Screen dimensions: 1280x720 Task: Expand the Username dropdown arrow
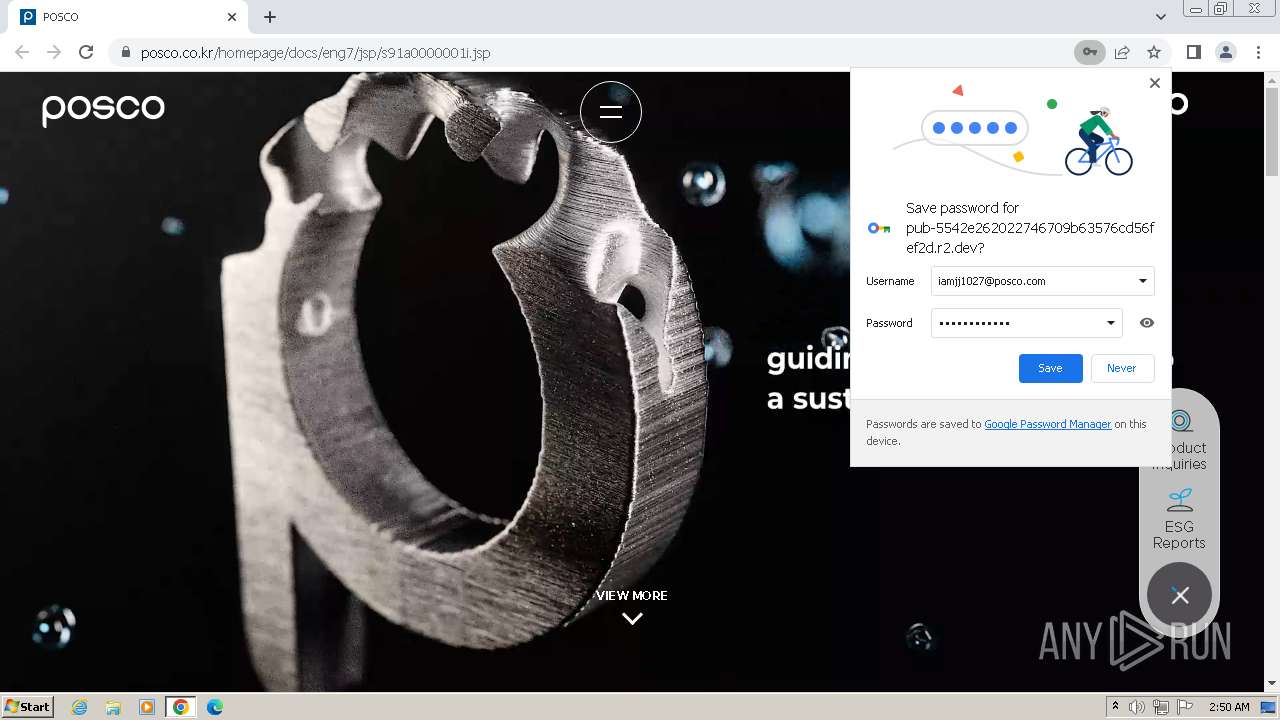click(x=1142, y=281)
